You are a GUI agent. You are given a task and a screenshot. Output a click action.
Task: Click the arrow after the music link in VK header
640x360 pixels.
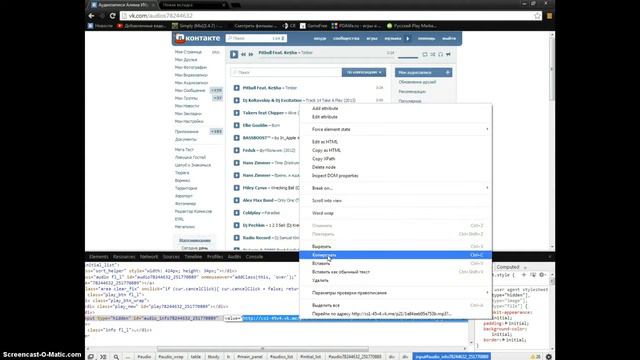click(408, 38)
